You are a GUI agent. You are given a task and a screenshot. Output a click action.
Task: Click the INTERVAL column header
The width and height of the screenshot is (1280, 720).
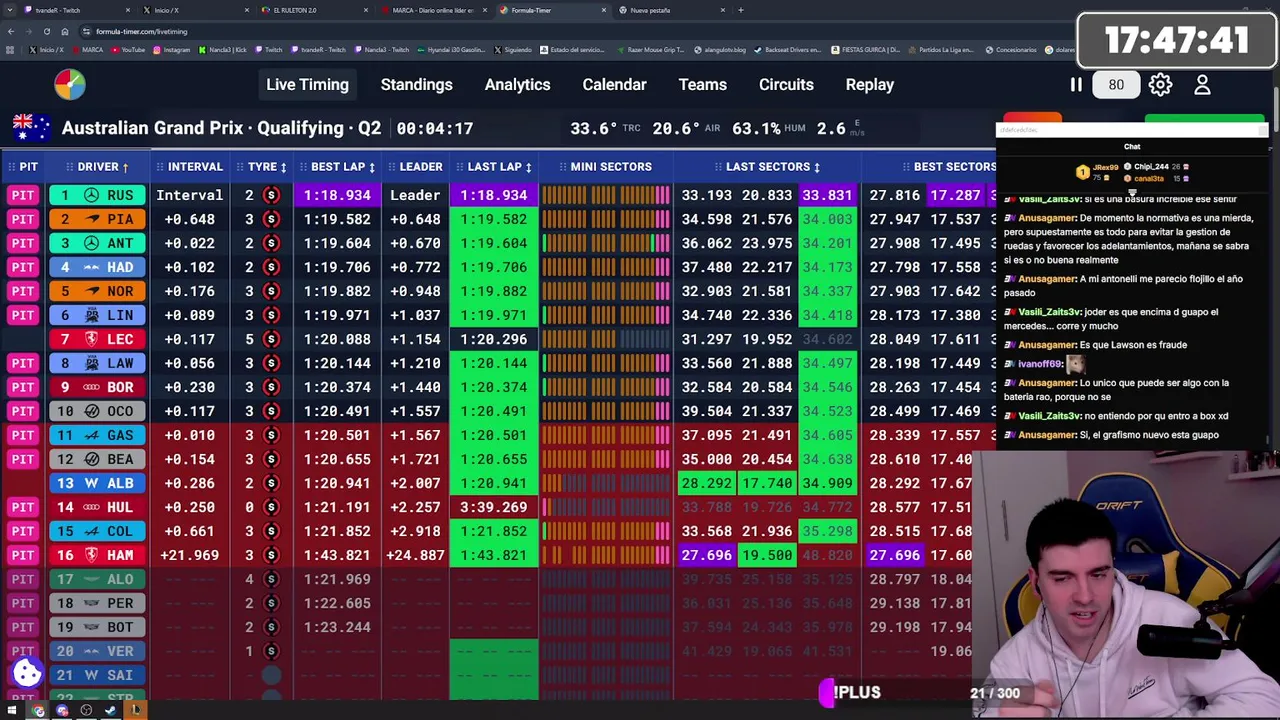click(189, 167)
